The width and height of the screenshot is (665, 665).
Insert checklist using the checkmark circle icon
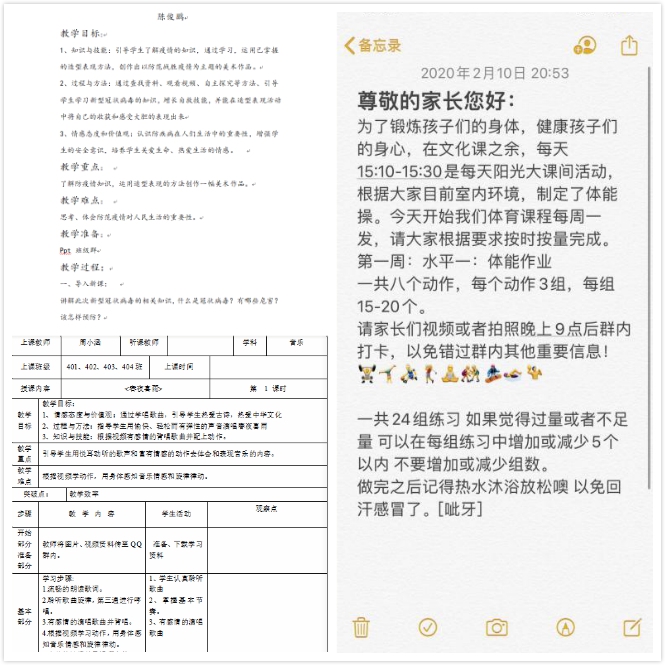pos(428,627)
